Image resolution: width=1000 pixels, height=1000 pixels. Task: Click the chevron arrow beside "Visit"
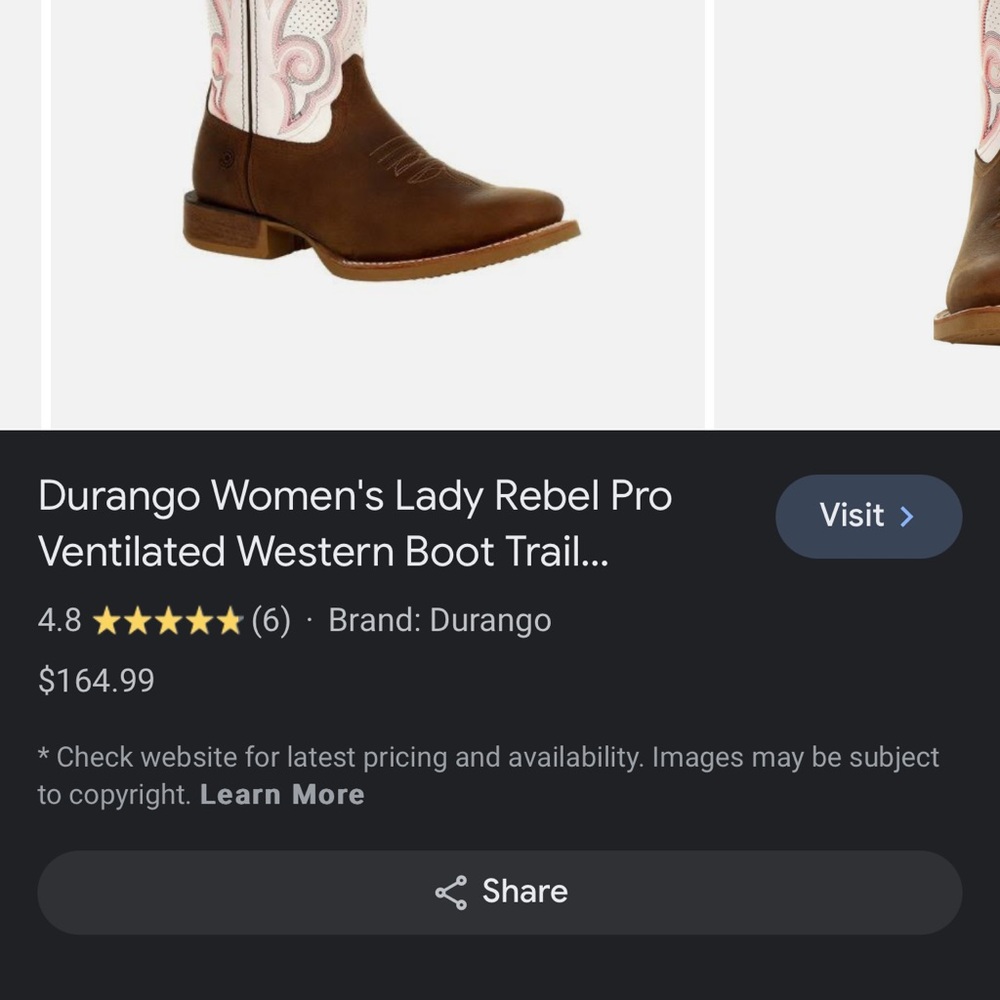[x=907, y=516]
